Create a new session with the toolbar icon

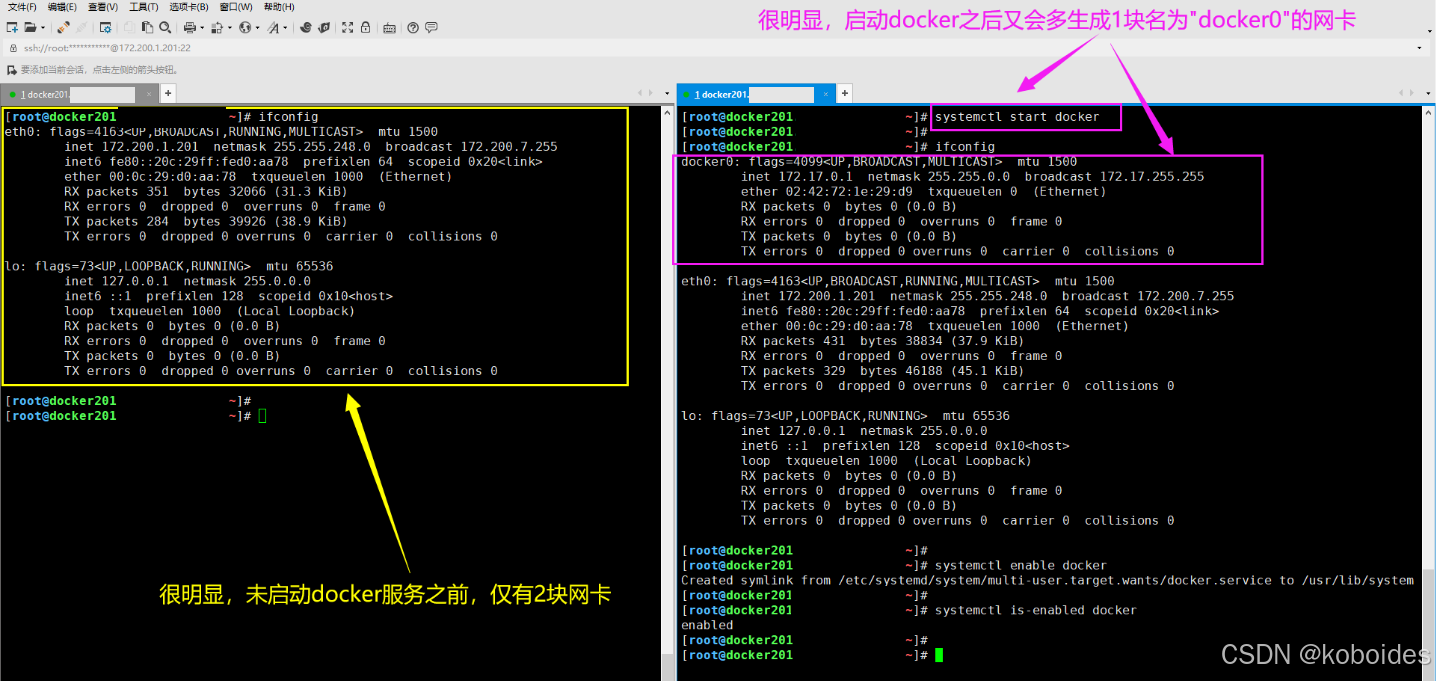(x=11, y=28)
